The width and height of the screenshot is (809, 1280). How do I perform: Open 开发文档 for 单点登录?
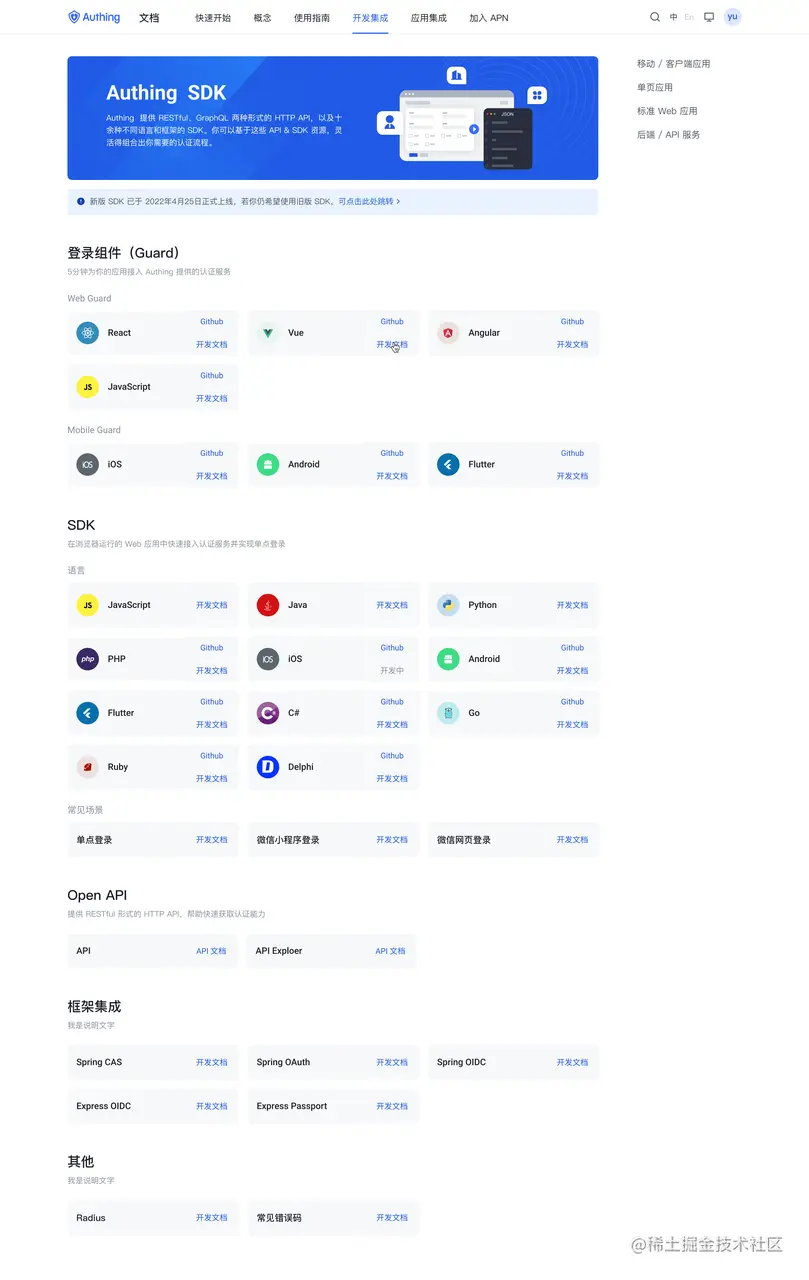tap(212, 840)
